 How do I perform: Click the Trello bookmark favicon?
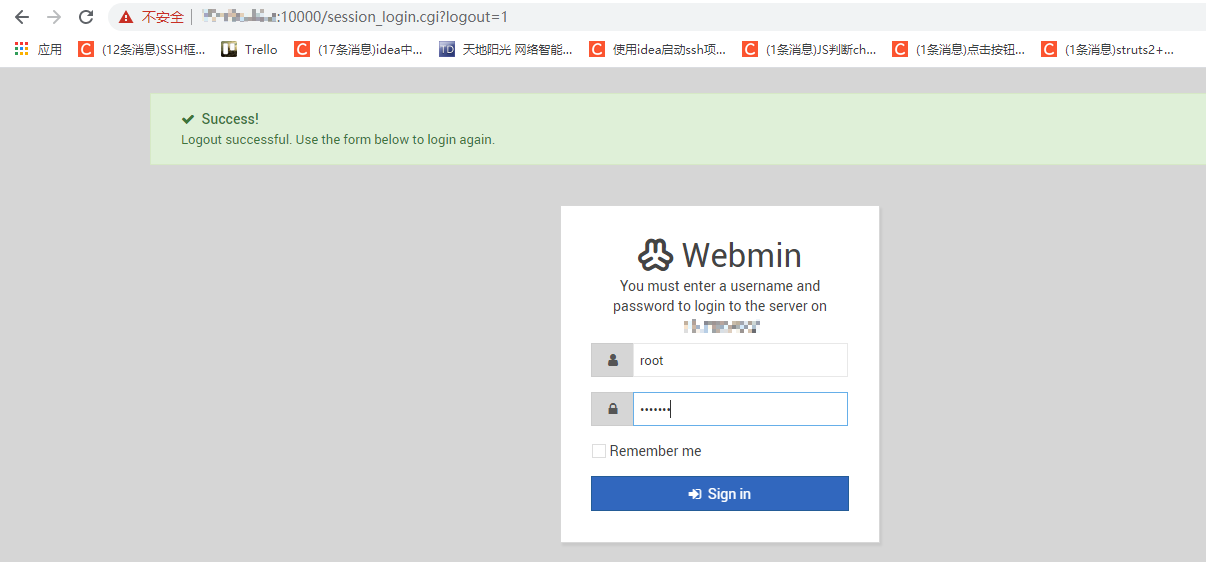229,49
